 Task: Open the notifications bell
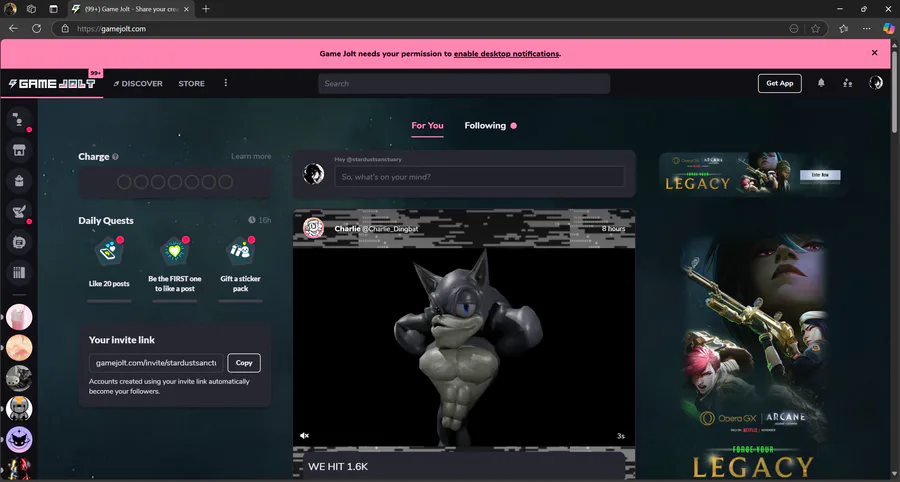coord(821,83)
